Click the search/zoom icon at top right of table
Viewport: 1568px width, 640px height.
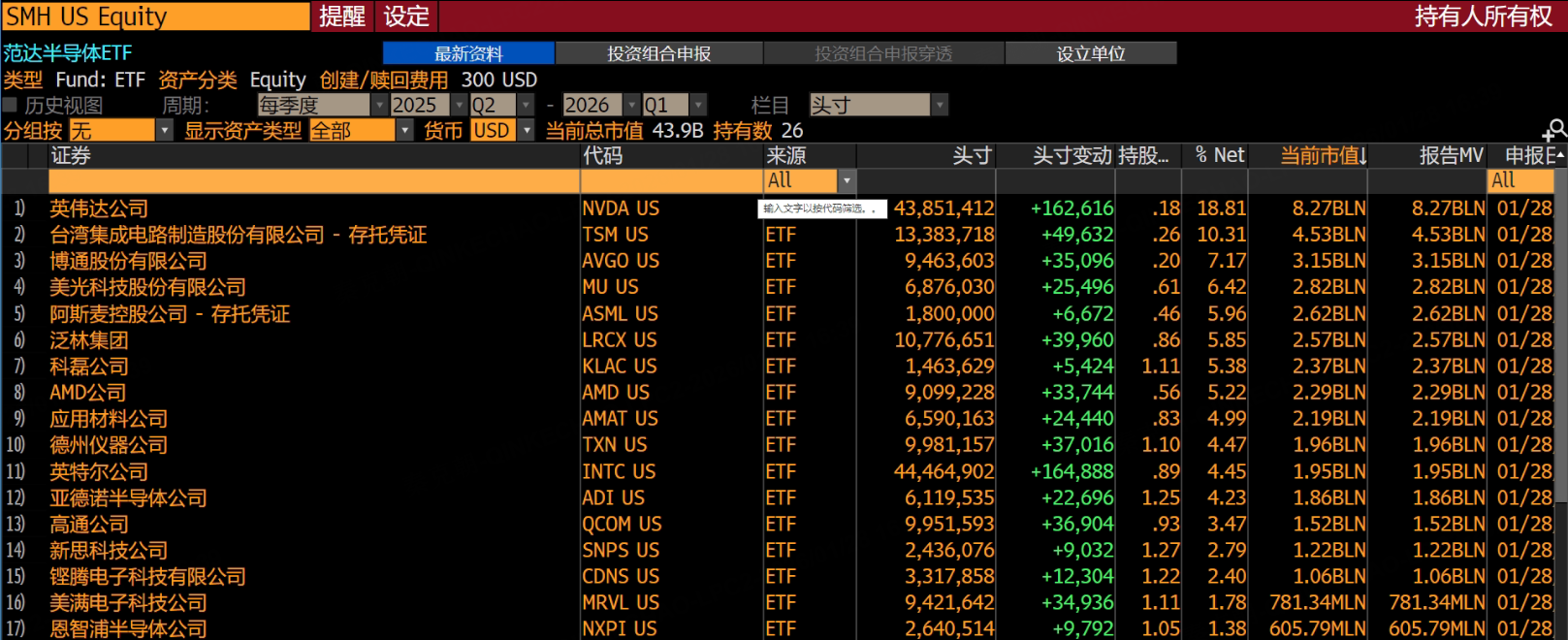click(x=1554, y=130)
